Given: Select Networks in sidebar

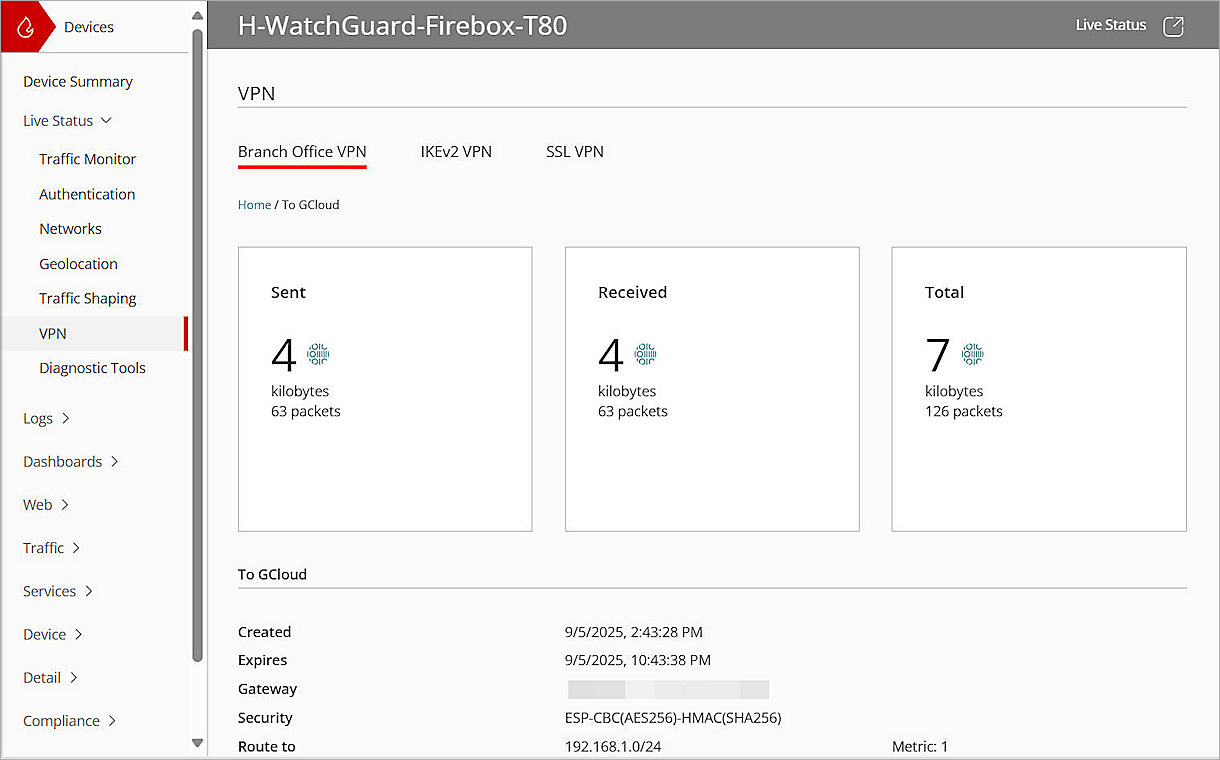Looking at the screenshot, I should click(x=70, y=229).
